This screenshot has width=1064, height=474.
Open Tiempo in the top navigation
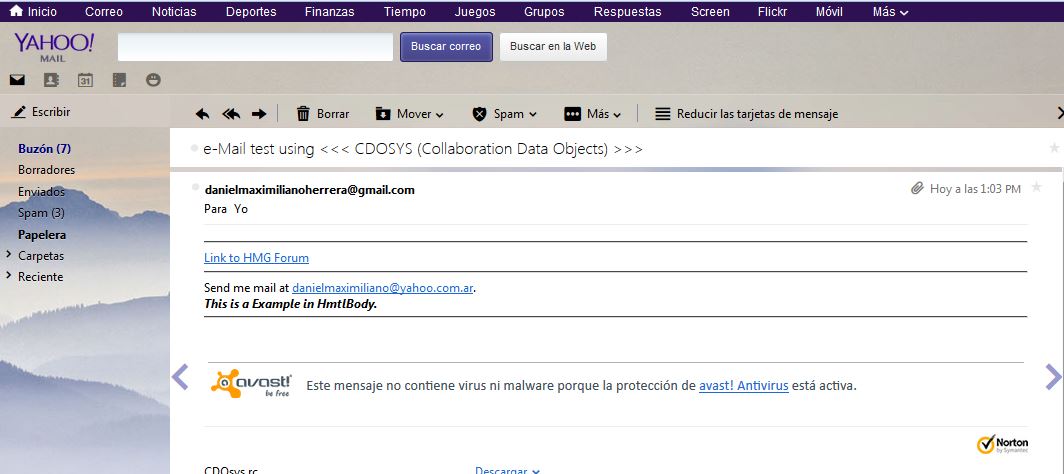404,12
